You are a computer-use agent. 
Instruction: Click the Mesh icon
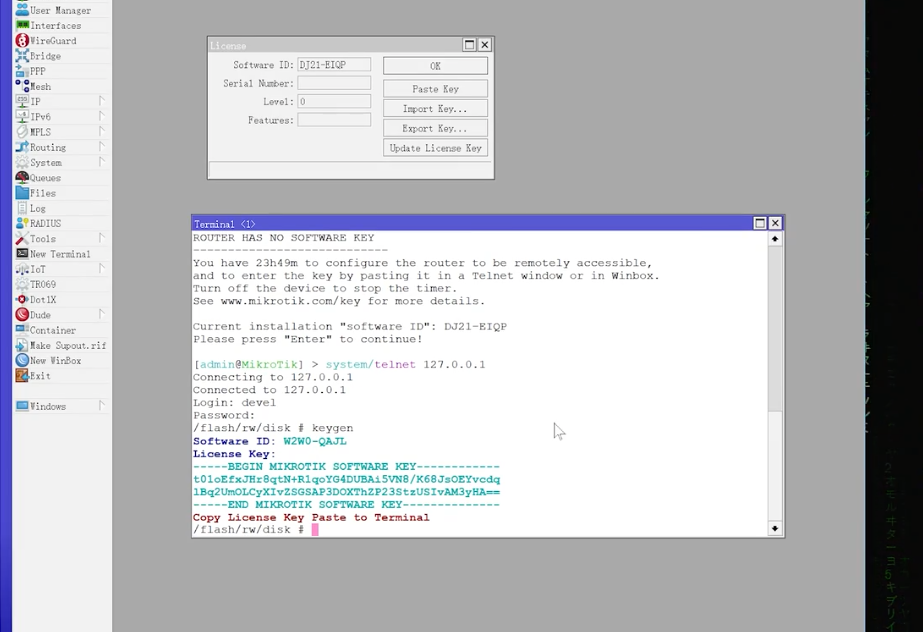pyautogui.click(x=22, y=87)
